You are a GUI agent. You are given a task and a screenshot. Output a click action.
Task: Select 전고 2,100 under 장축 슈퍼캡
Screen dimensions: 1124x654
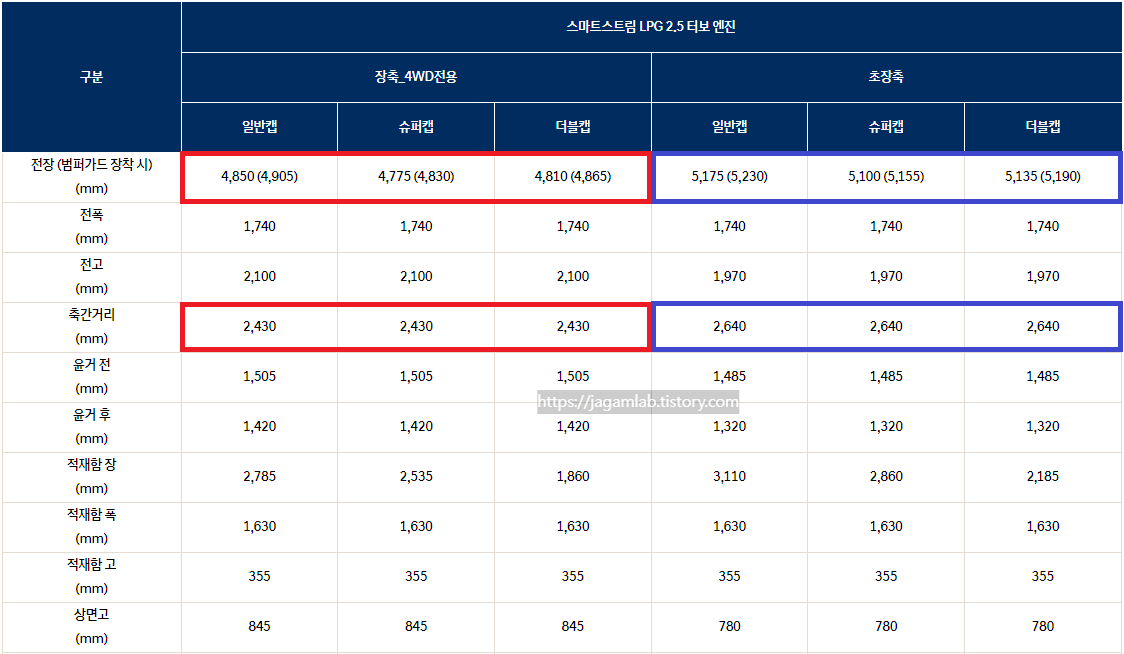[x=416, y=277]
